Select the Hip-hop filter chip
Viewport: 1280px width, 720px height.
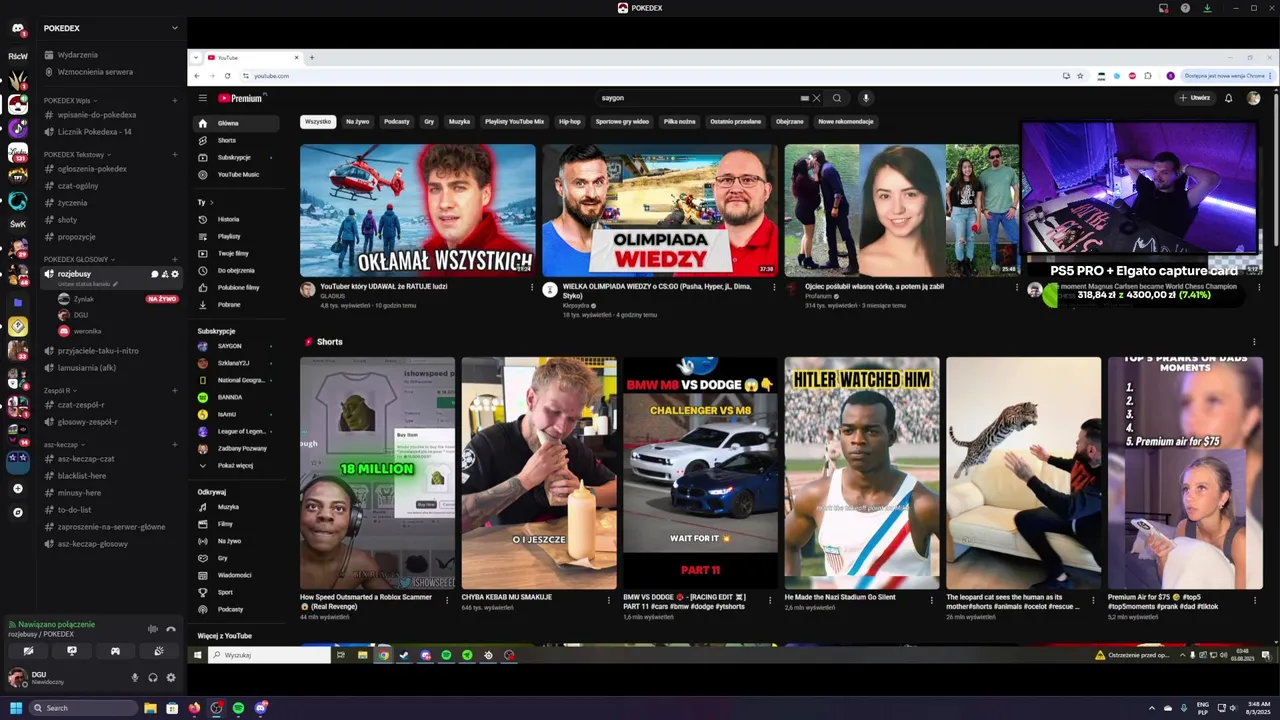[570, 122]
